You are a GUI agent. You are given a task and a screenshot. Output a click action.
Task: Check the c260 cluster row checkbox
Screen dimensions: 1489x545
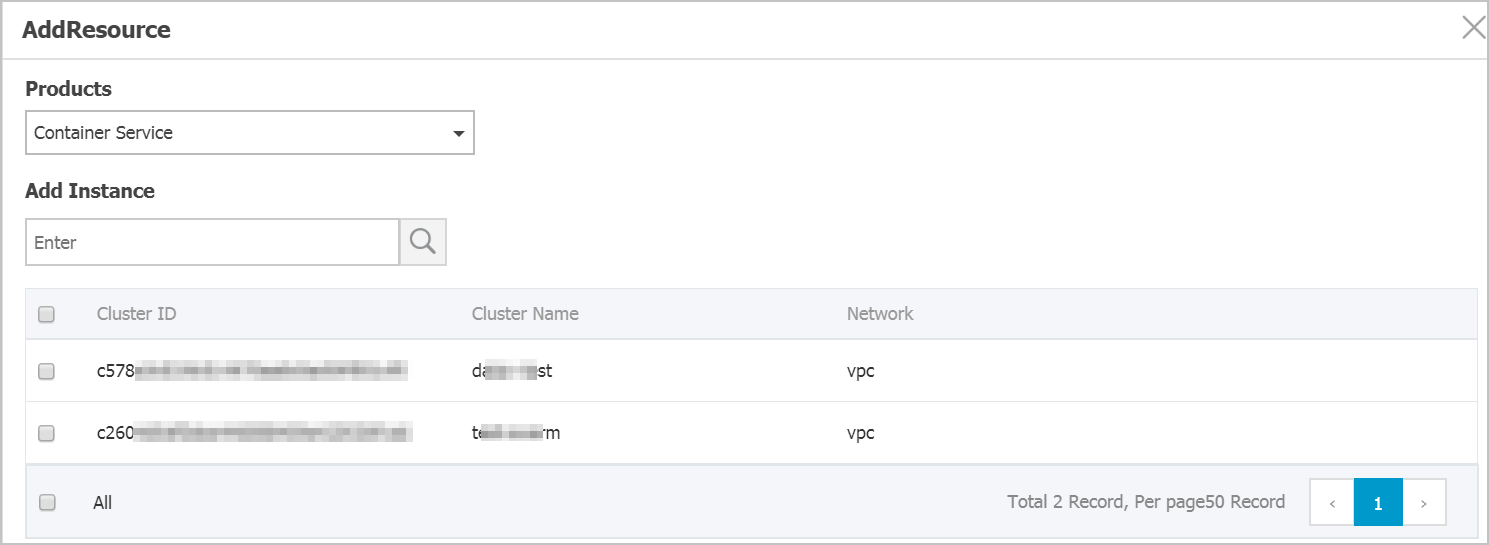tap(46, 433)
